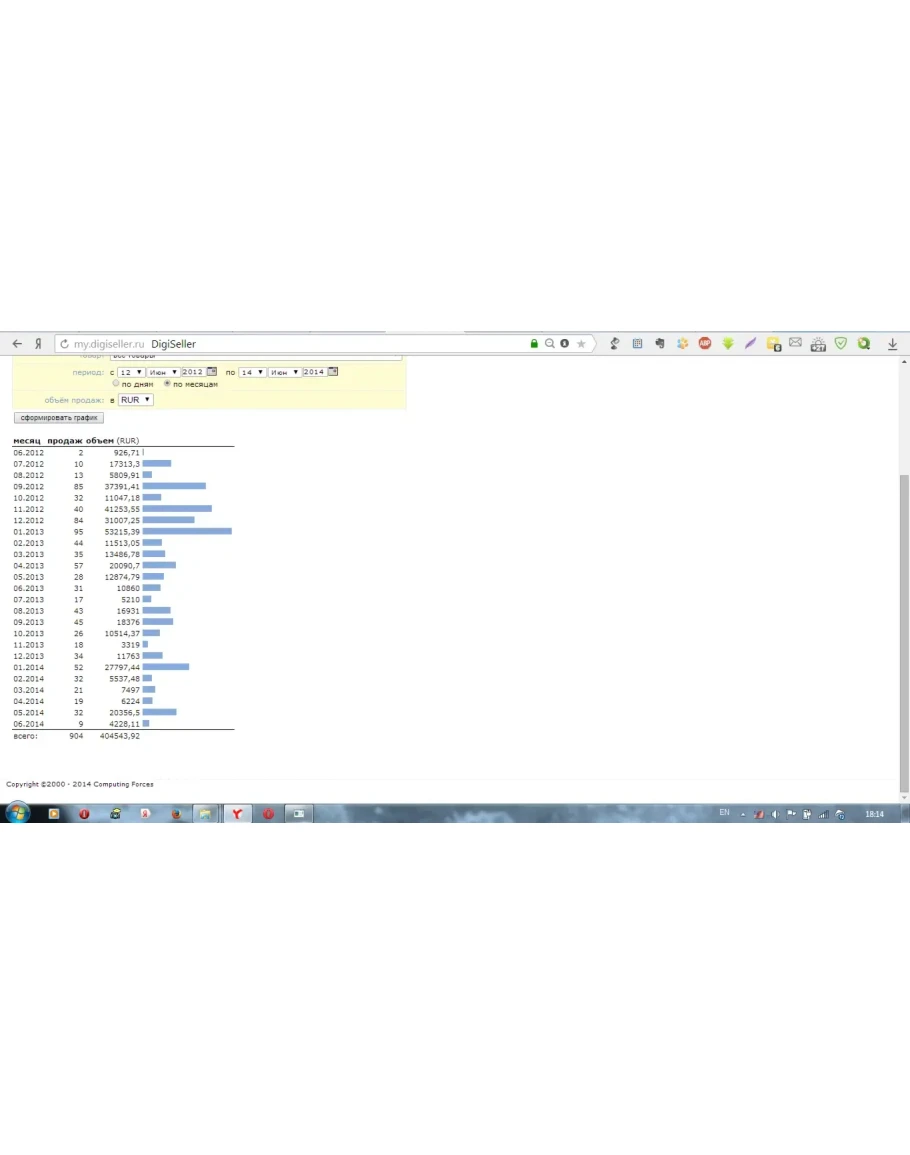Image resolution: width=910 pixels, height=1155 pixels.
Task: Select the 'по месяцам' radio option
Action: click(x=167, y=384)
